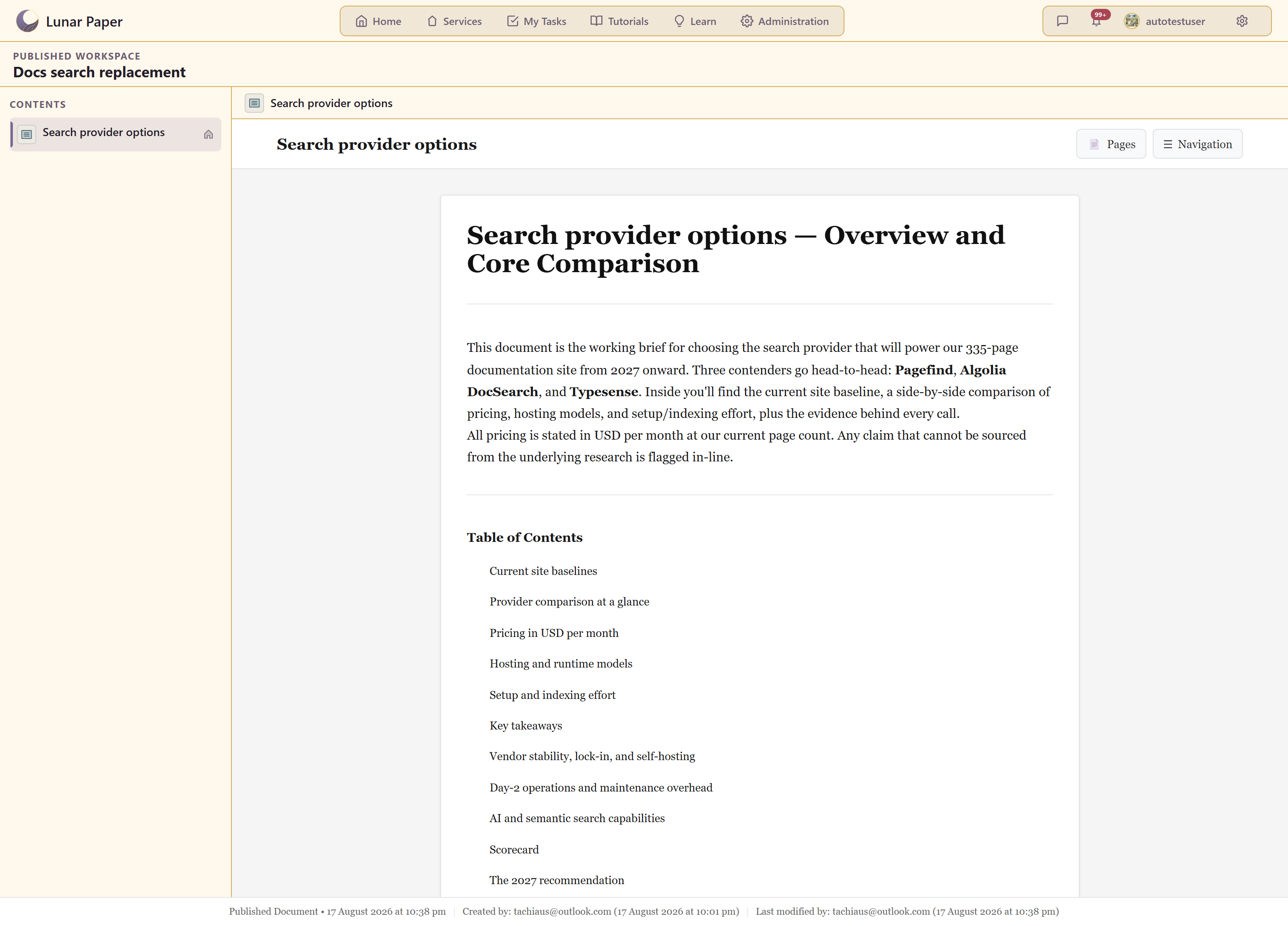Click the autotestuser avatar image
Viewport: 1288px width, 926px height.
[1131, 21]
